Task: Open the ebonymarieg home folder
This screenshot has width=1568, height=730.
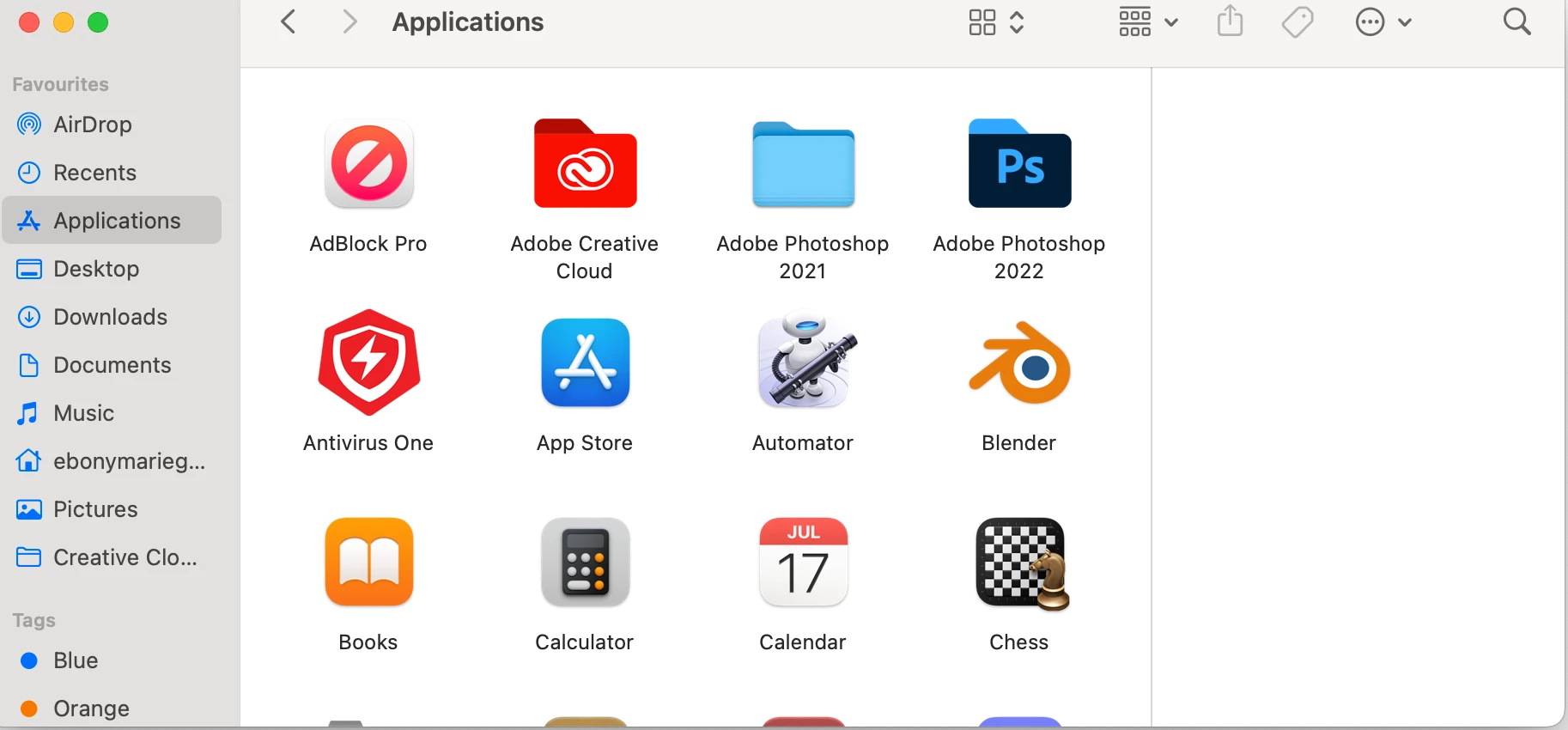Action: click(x=112, y=461)
